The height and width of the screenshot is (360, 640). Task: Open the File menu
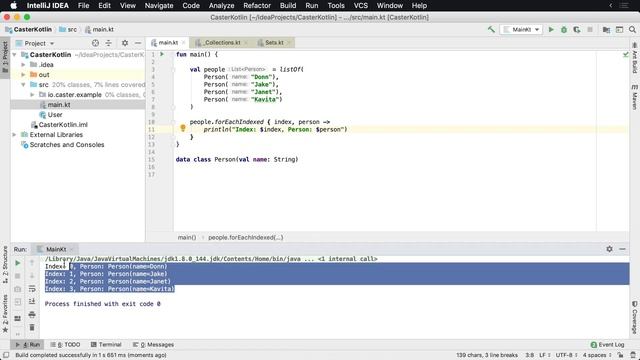click(83, 6)
